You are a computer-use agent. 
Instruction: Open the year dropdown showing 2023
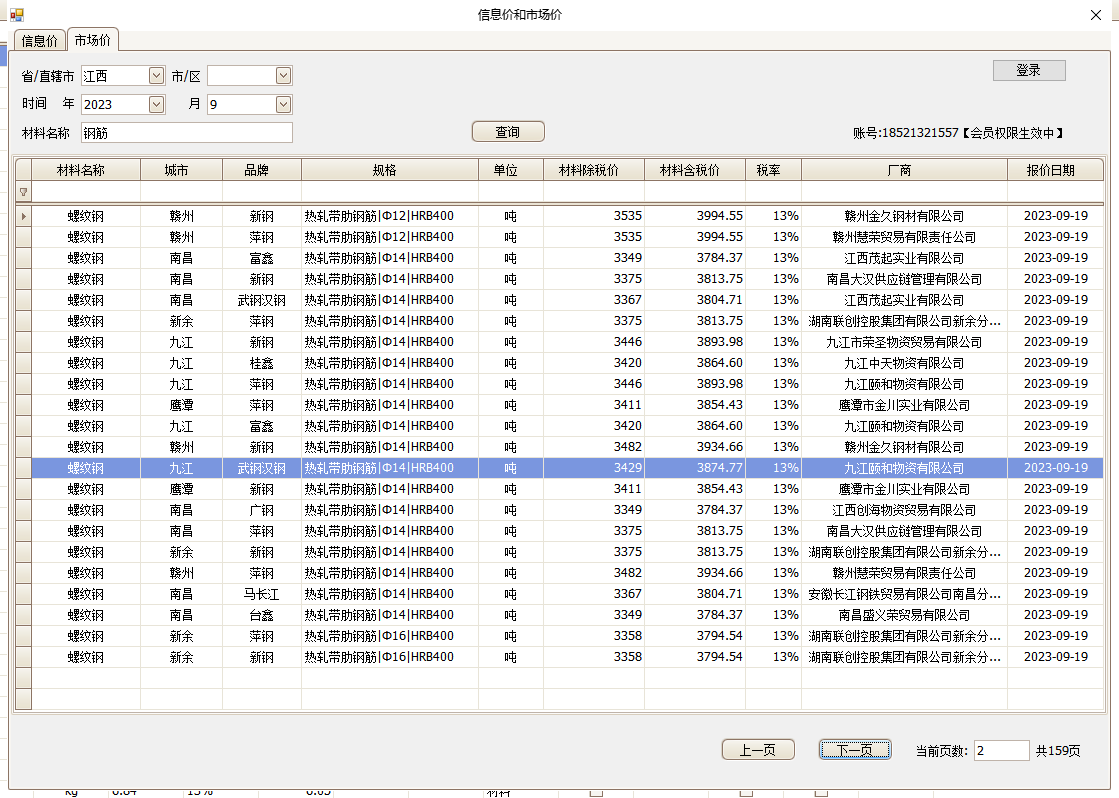156,104
